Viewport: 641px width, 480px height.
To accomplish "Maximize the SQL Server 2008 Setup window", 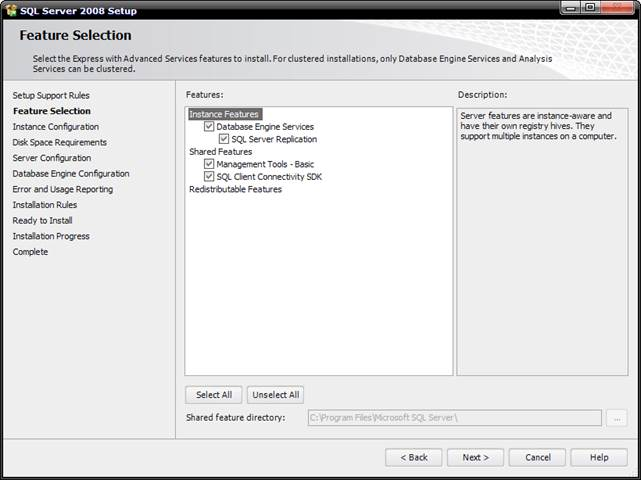I will [591, 7].
